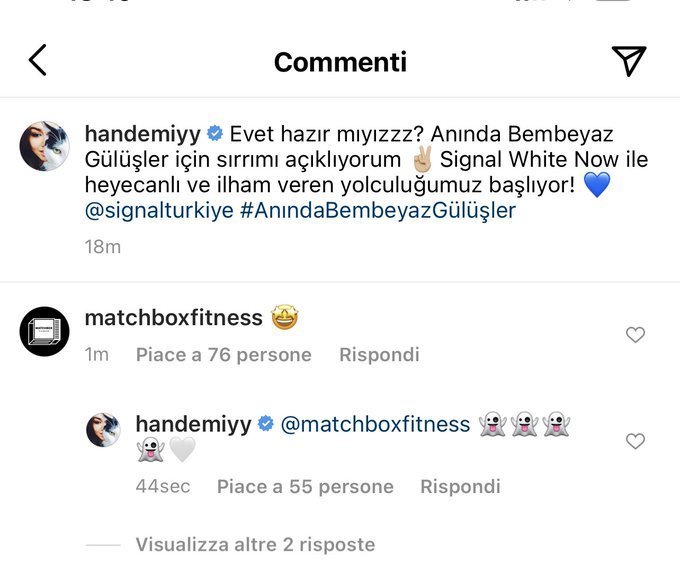Like the matchboxfitness comment with heart
680x581 pixels.
(635, 335)
